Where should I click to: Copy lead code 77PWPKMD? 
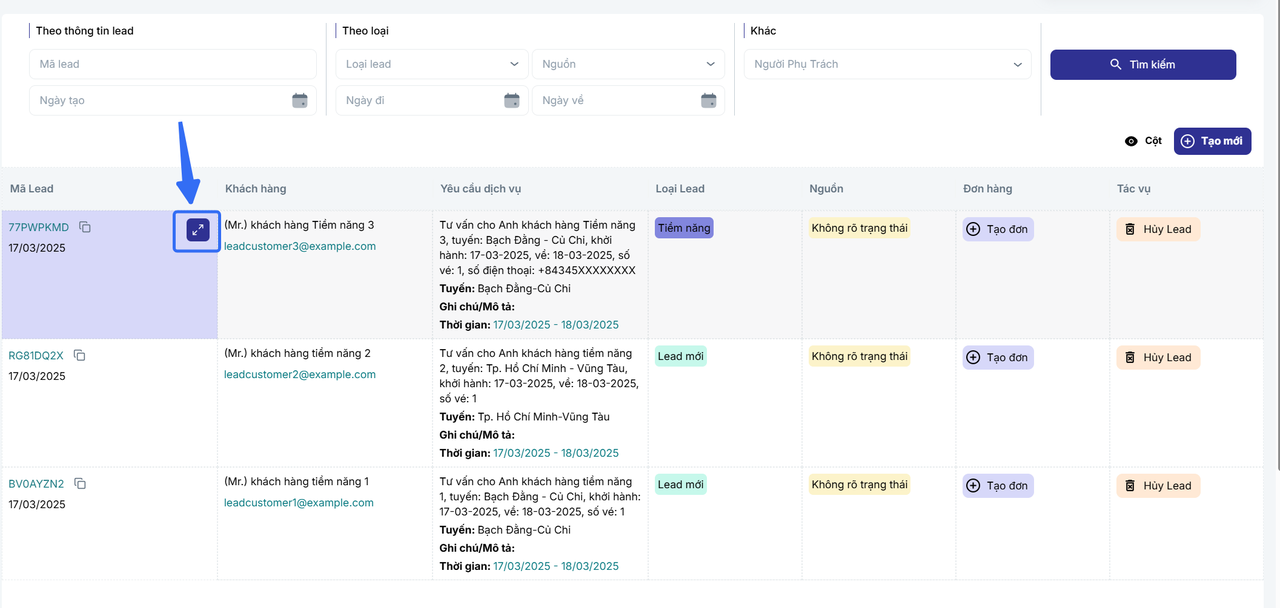click(x=85, y=227)
